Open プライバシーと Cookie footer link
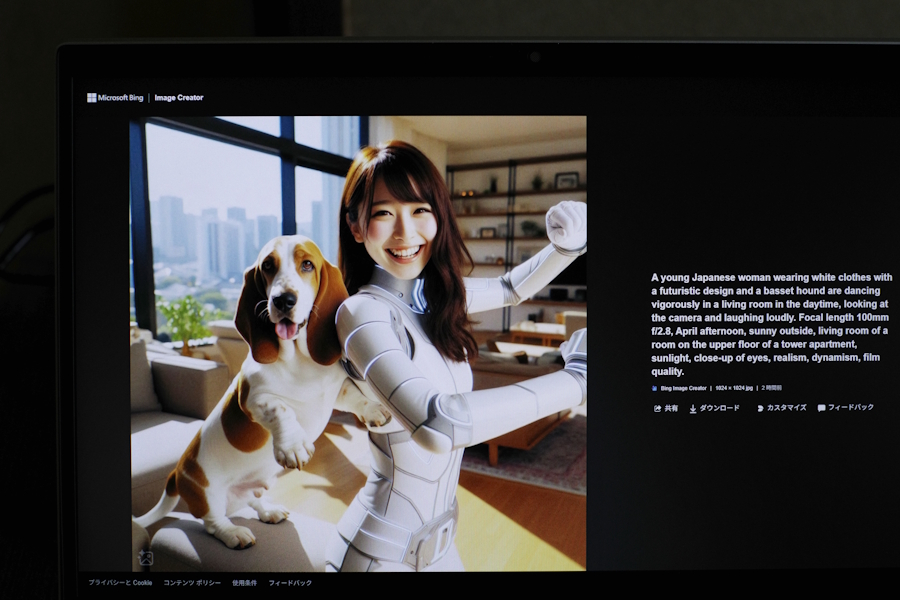Image resolution: width=900 pixels, height=600 pixels. 120,583
